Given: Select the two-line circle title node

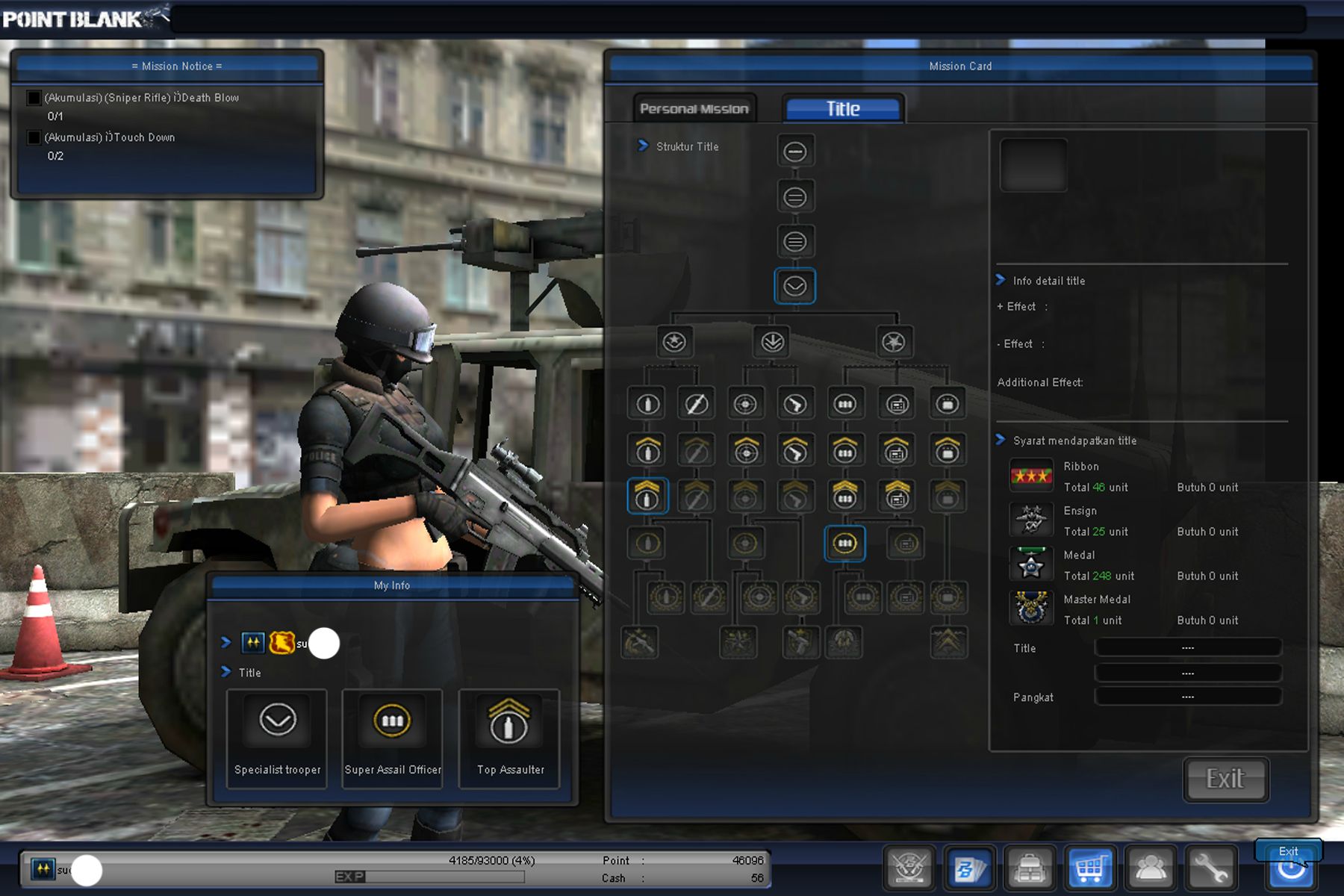Looking at the screenshot, I should 794,197.
